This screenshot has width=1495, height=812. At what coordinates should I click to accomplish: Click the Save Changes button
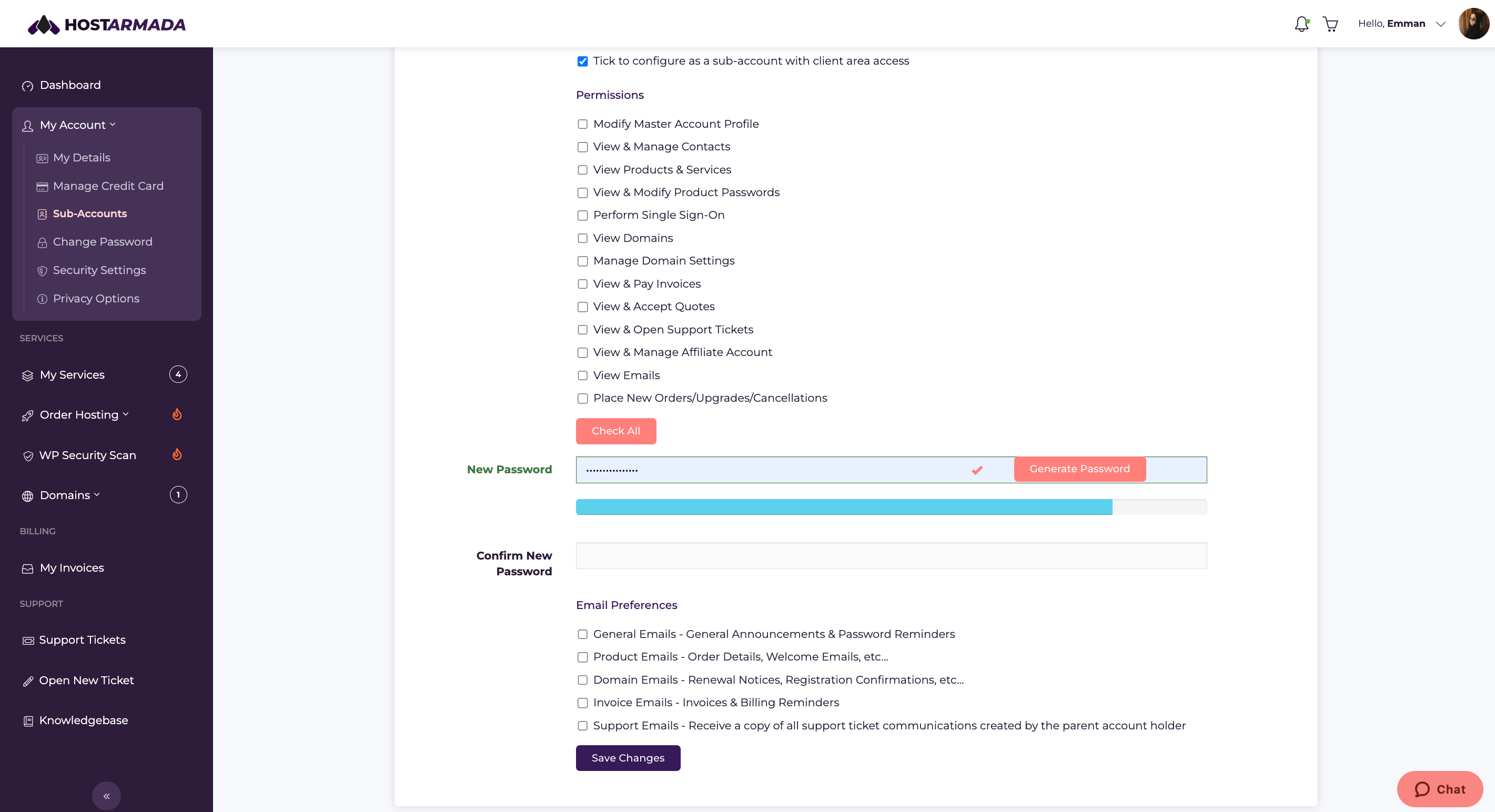click(x=628, y=757)
